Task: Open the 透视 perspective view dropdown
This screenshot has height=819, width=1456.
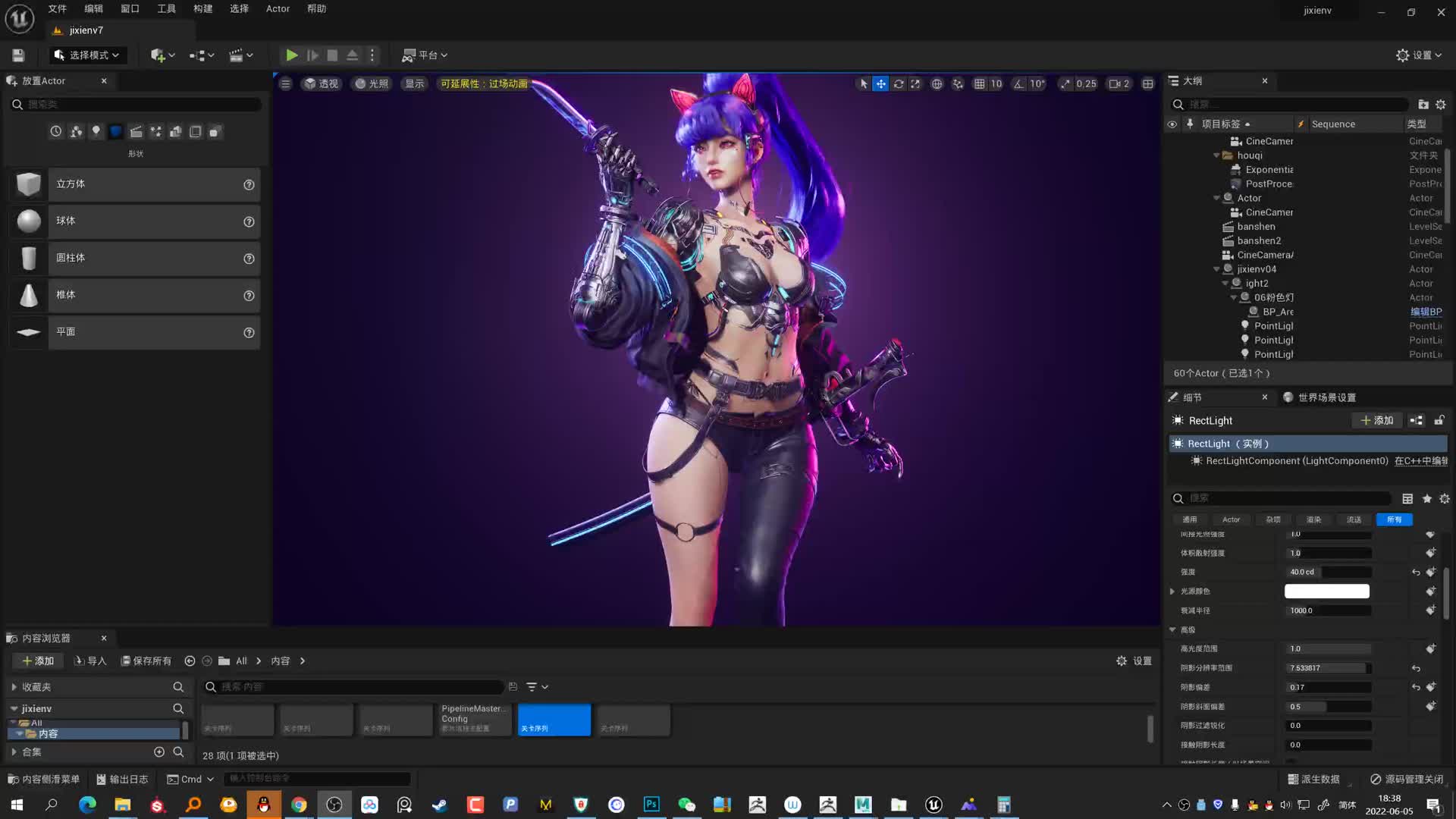Action: click(x=322, y=84)
